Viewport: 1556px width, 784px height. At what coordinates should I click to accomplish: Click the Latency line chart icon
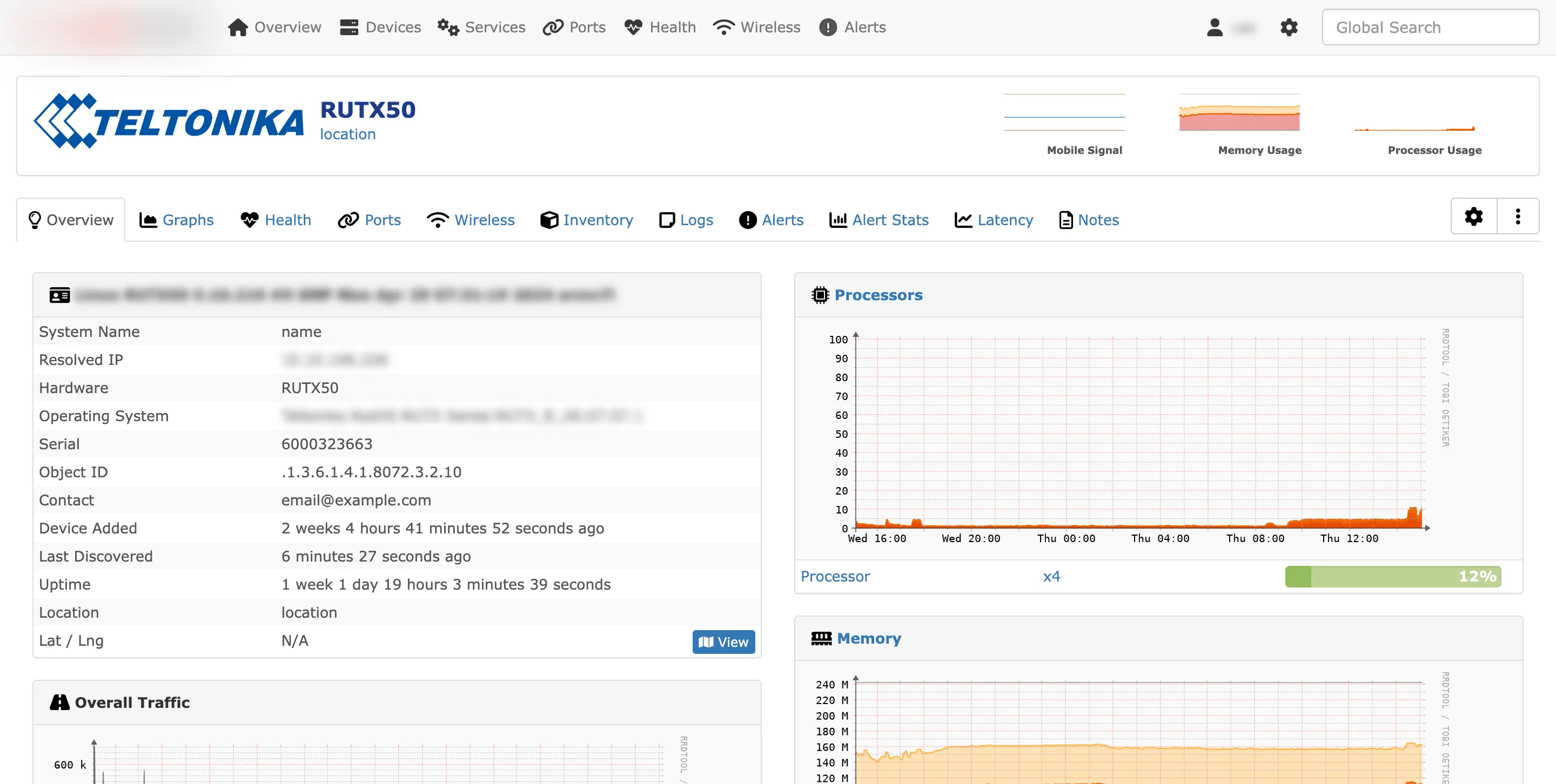pos(963,220)
